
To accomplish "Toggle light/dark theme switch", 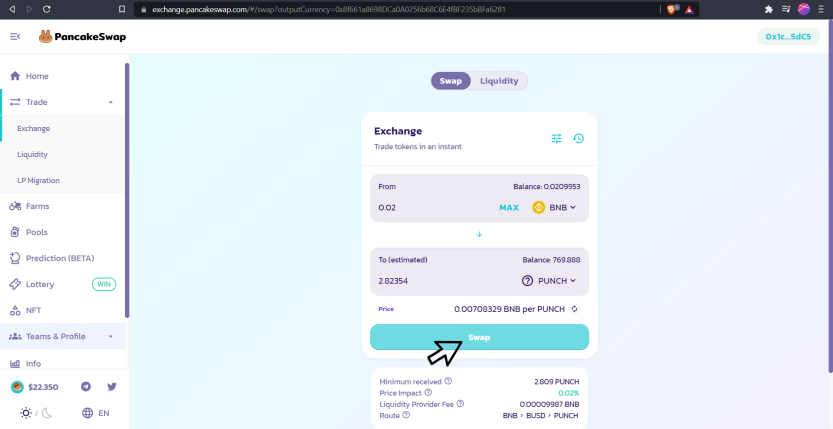I will pos(36,413).
